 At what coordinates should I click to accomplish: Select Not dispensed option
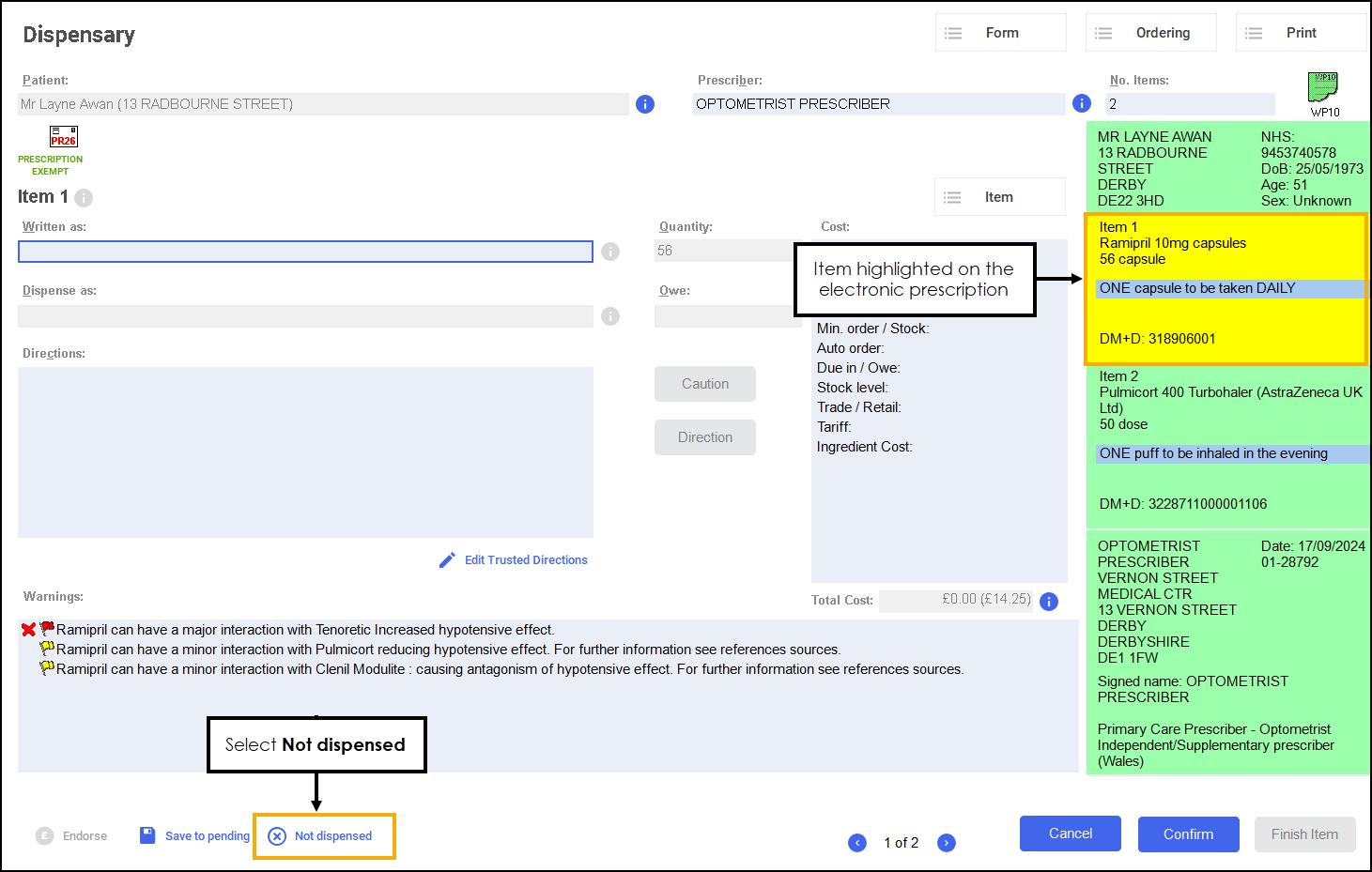pos(322,836)
